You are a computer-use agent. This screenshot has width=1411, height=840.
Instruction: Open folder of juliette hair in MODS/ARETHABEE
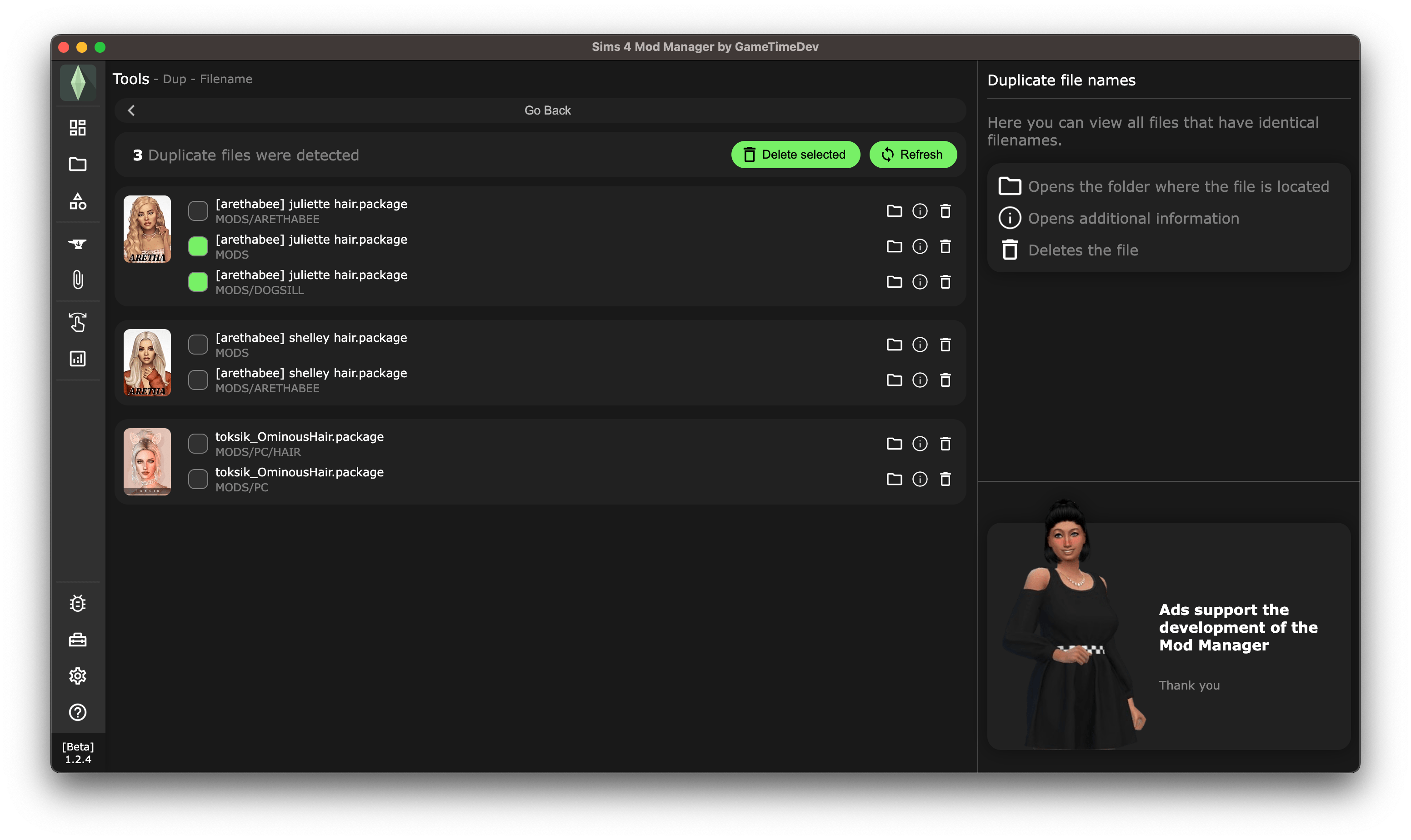(894, 211)
